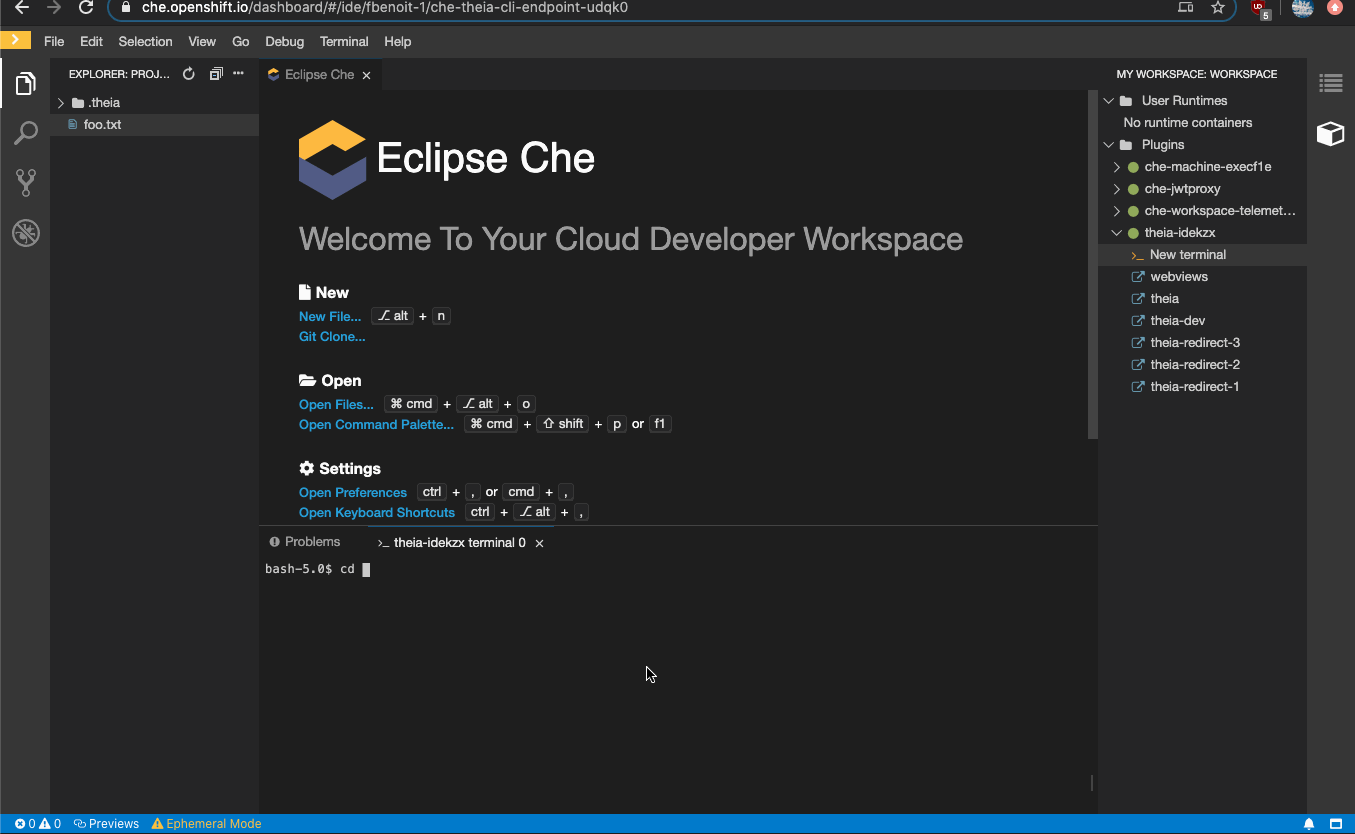Collapse the User Runtimes section
The height and width of the screenshot is (834, 1355).
coord(1108,101)
